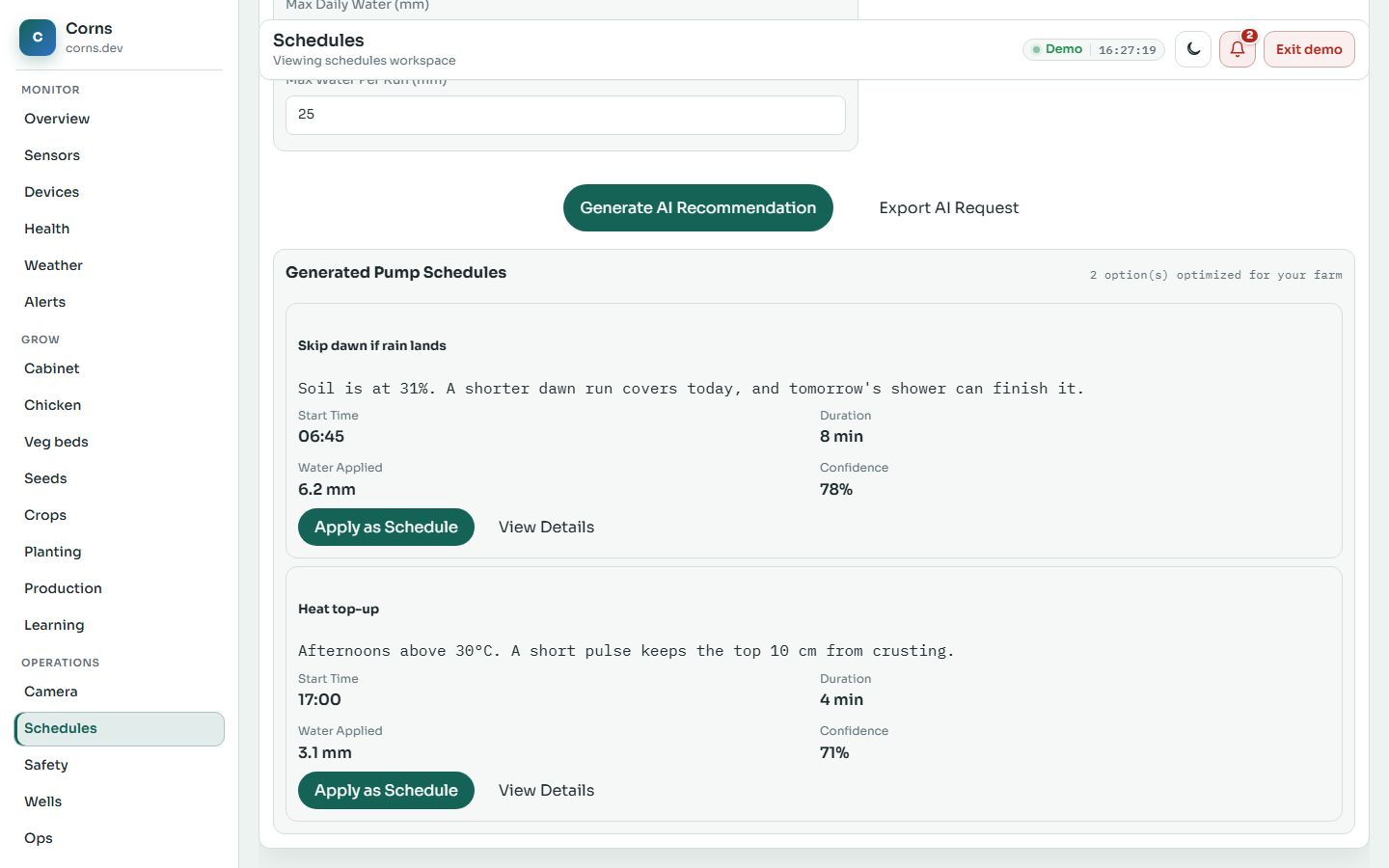
Task: View details for 'Skip dawn if rain lands'
Action: click(546, 527)
